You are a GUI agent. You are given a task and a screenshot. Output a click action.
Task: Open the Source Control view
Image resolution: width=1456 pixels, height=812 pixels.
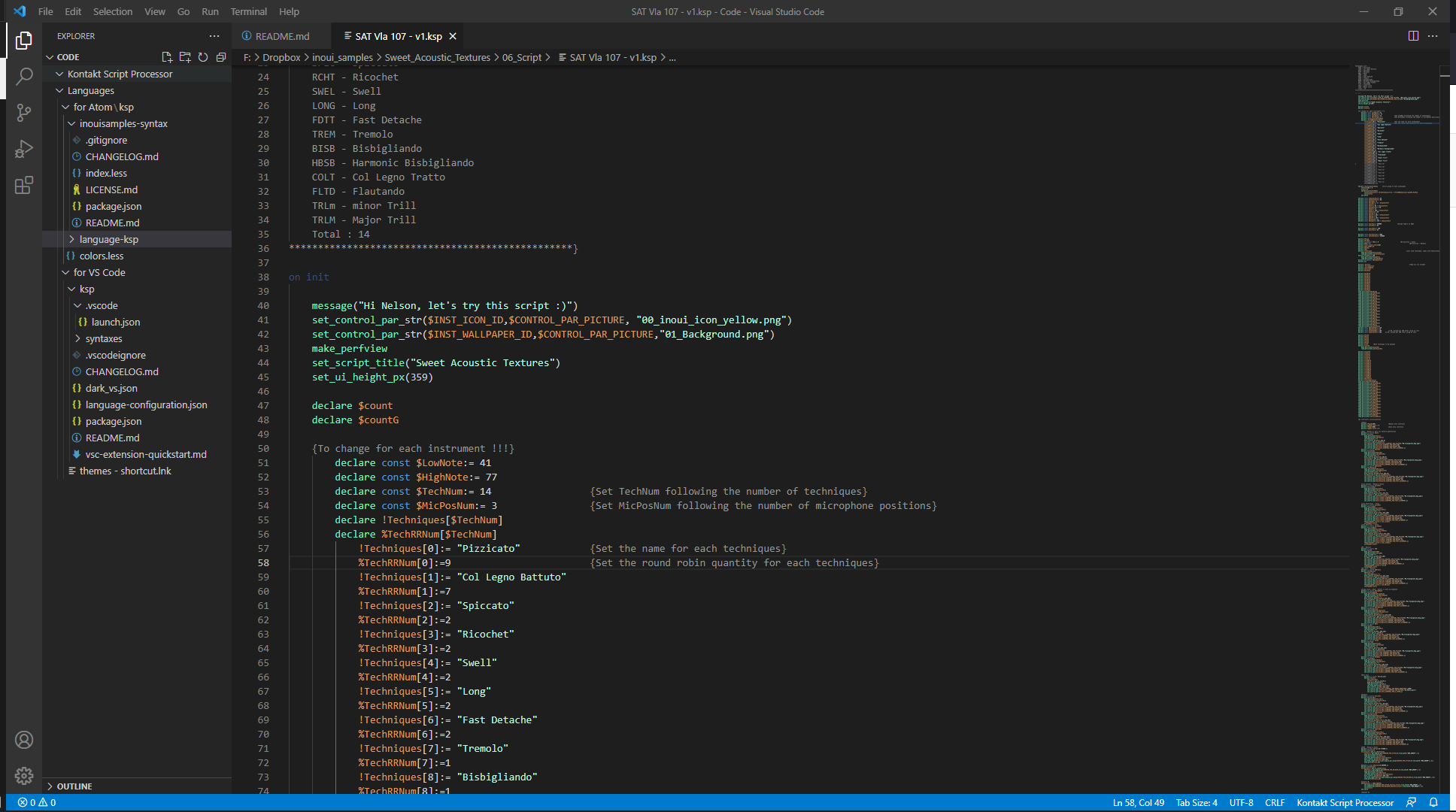24,113
